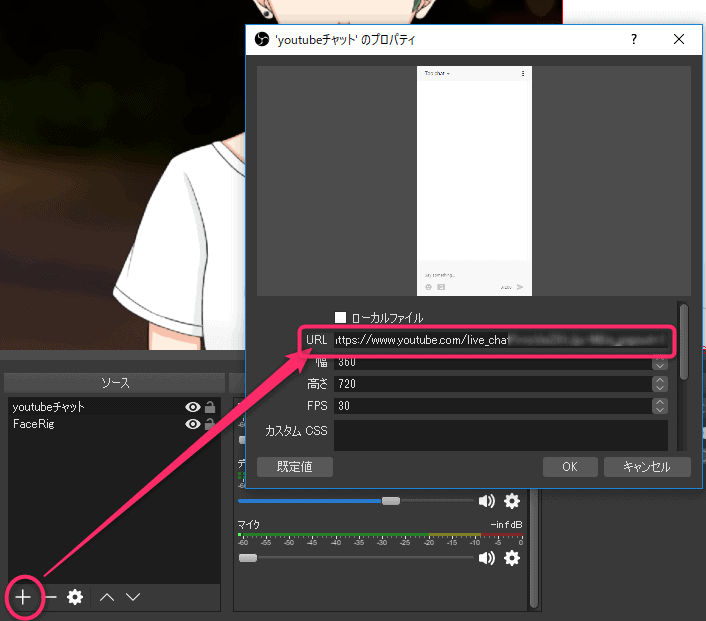The width and height of the screenshot is (706, 621).
Task: Click the FPS spinner arrows
Action: 659,406
